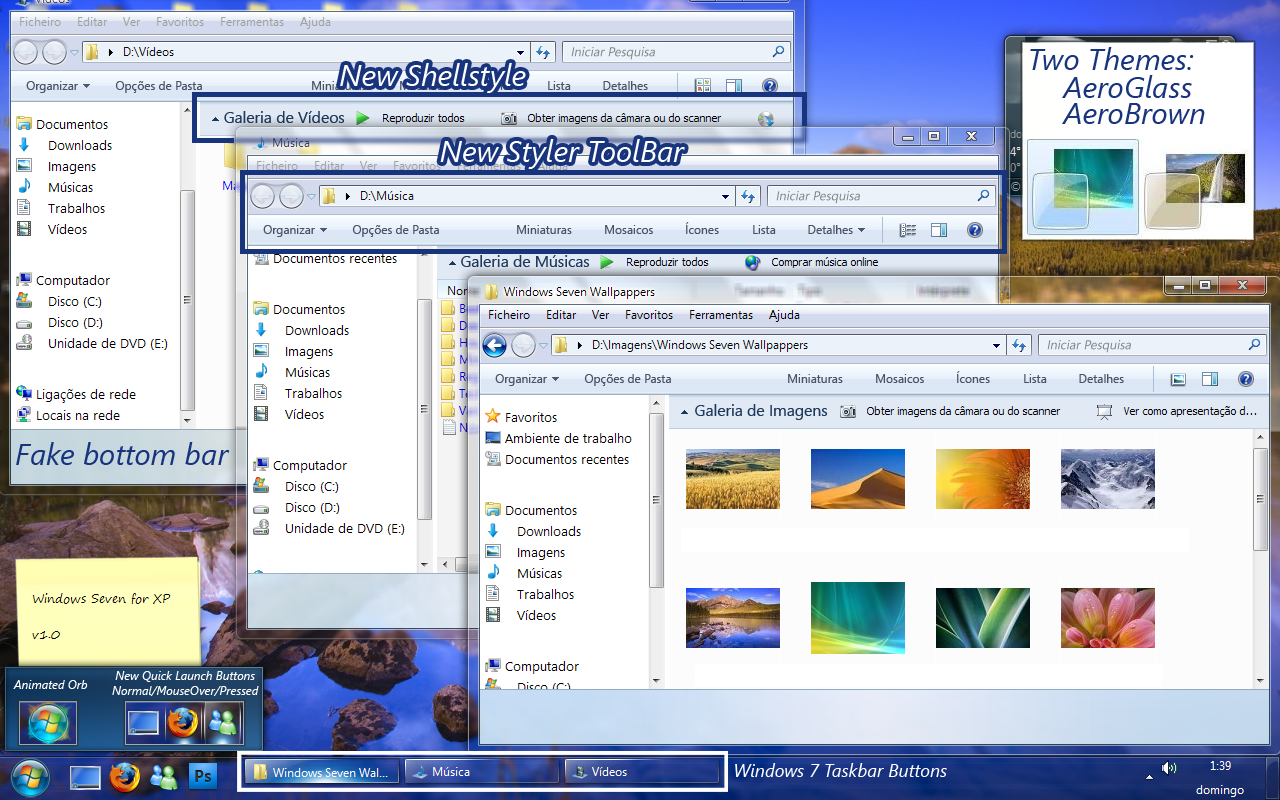The height and width of the screenshot is (800, 1280).
Task: Click Reproduzir todos in Galeria de Vídeos
Action: [423, 118]
